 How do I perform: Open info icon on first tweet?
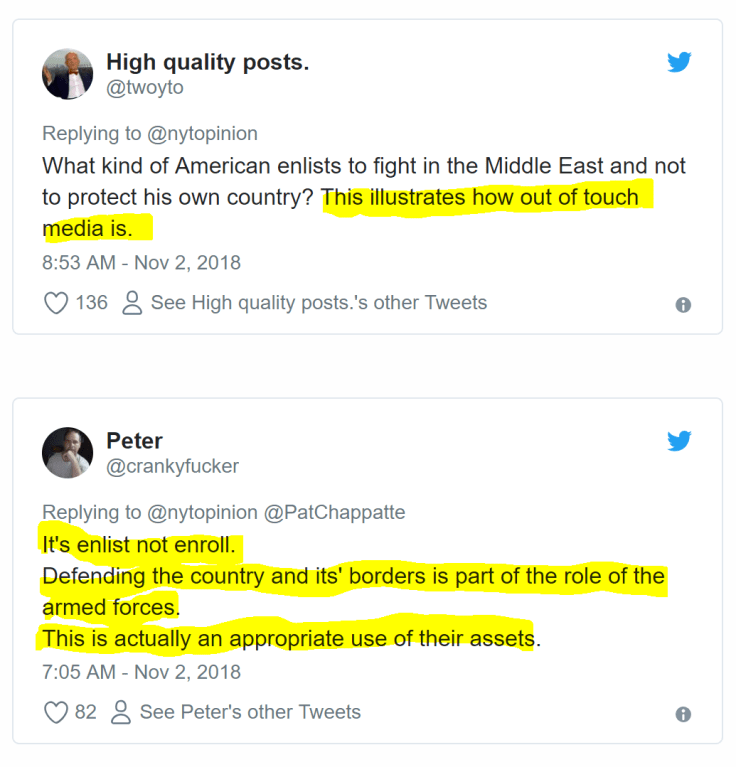pos(683,305)
